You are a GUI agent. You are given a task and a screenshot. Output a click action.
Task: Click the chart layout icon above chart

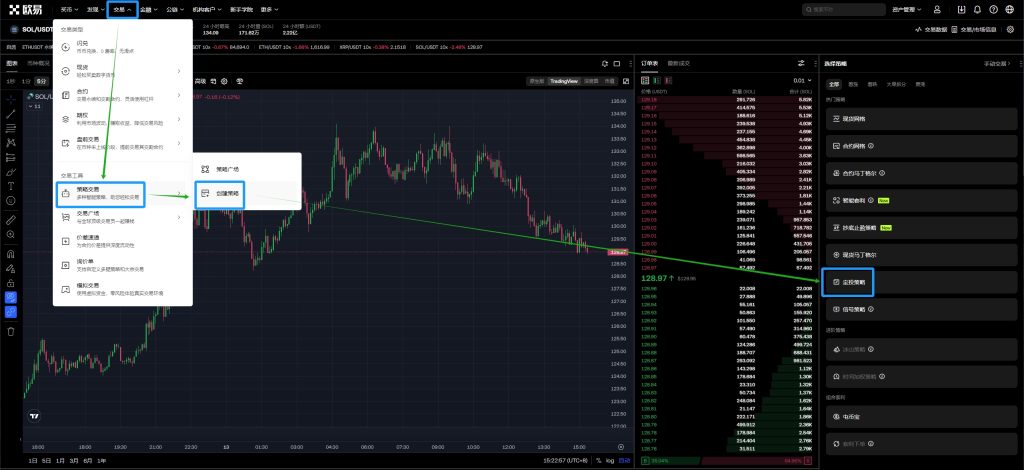pos(616,63)
